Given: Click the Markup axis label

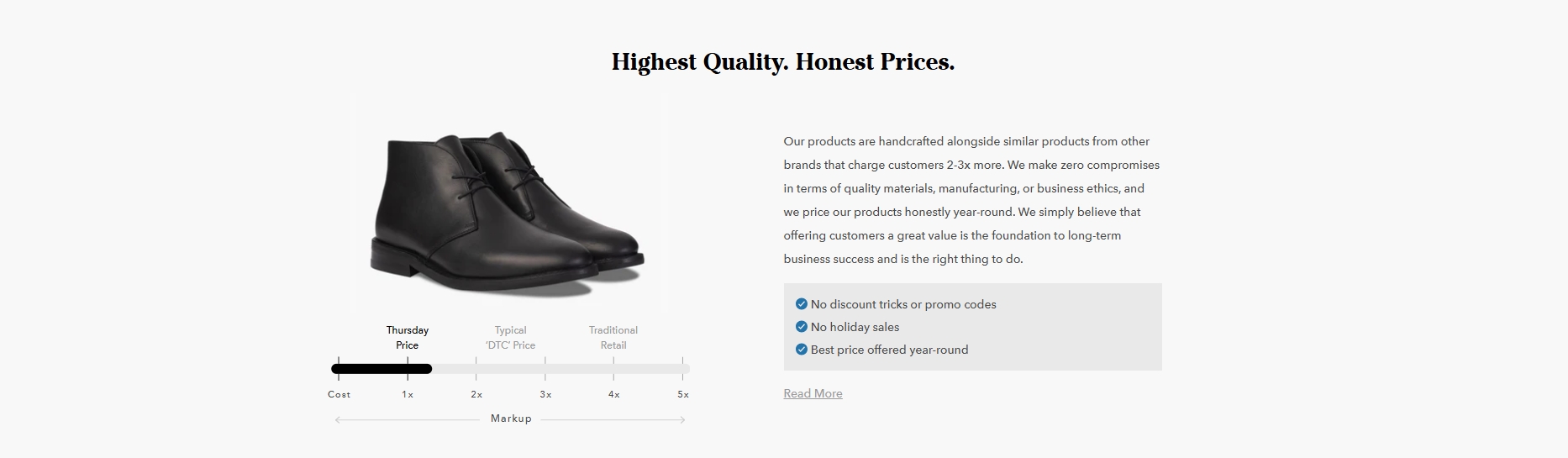Looking at the screenshot, I should click(x=511, y=419).
